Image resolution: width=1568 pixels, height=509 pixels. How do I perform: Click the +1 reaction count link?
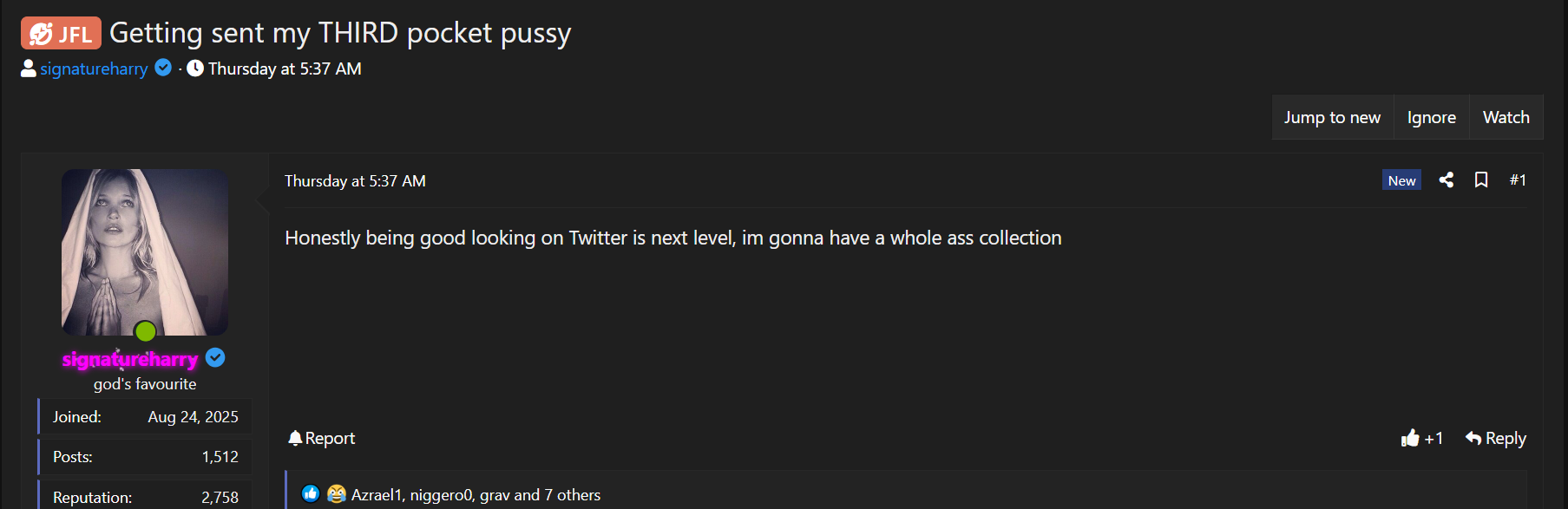click(x=1434, y=438)
